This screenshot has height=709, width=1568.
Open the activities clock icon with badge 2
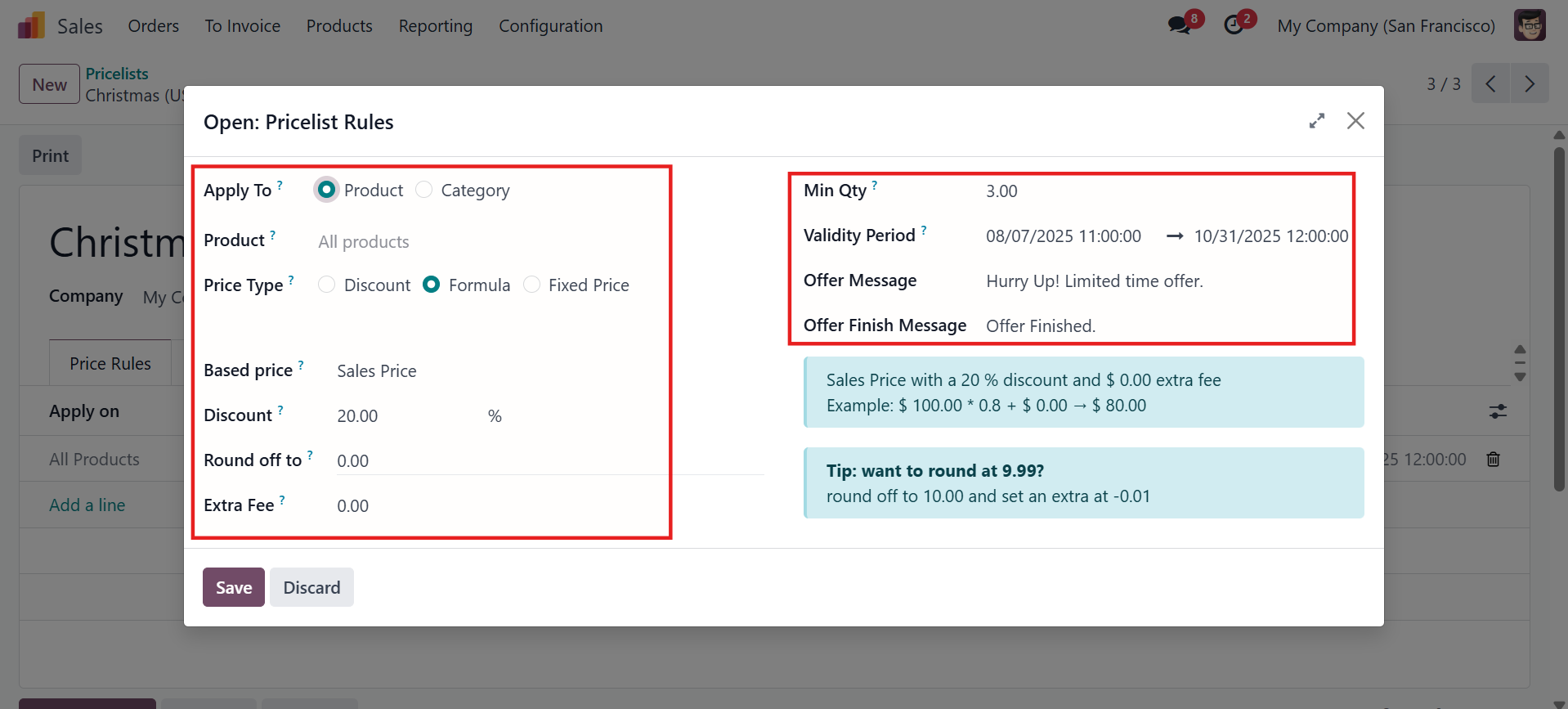tap(1234, 25)
